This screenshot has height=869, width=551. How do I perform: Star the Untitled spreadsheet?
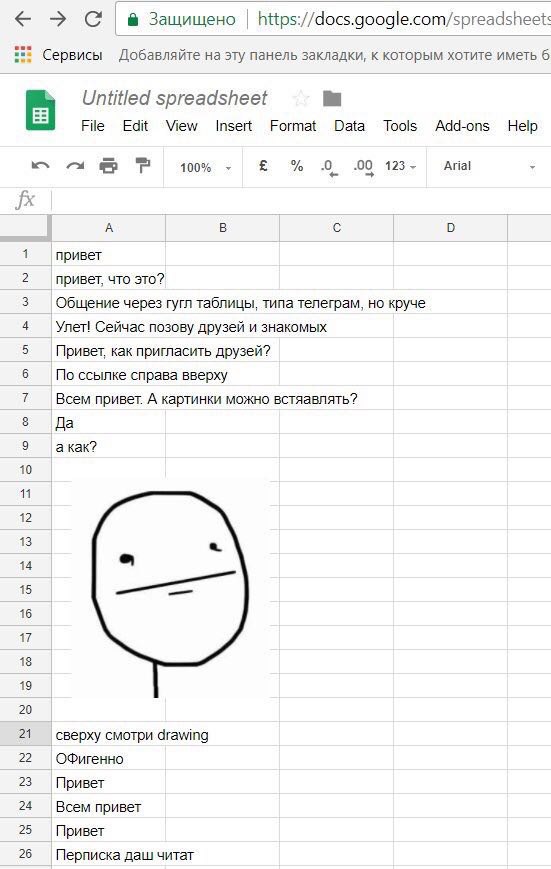coord(300,99)
